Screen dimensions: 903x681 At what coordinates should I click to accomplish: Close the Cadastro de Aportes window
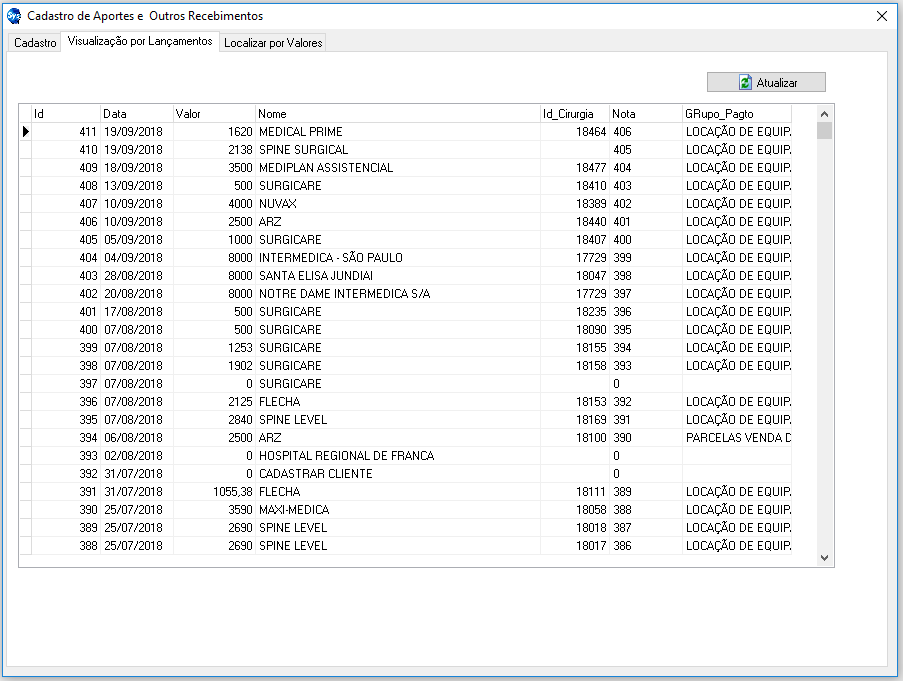881,16
